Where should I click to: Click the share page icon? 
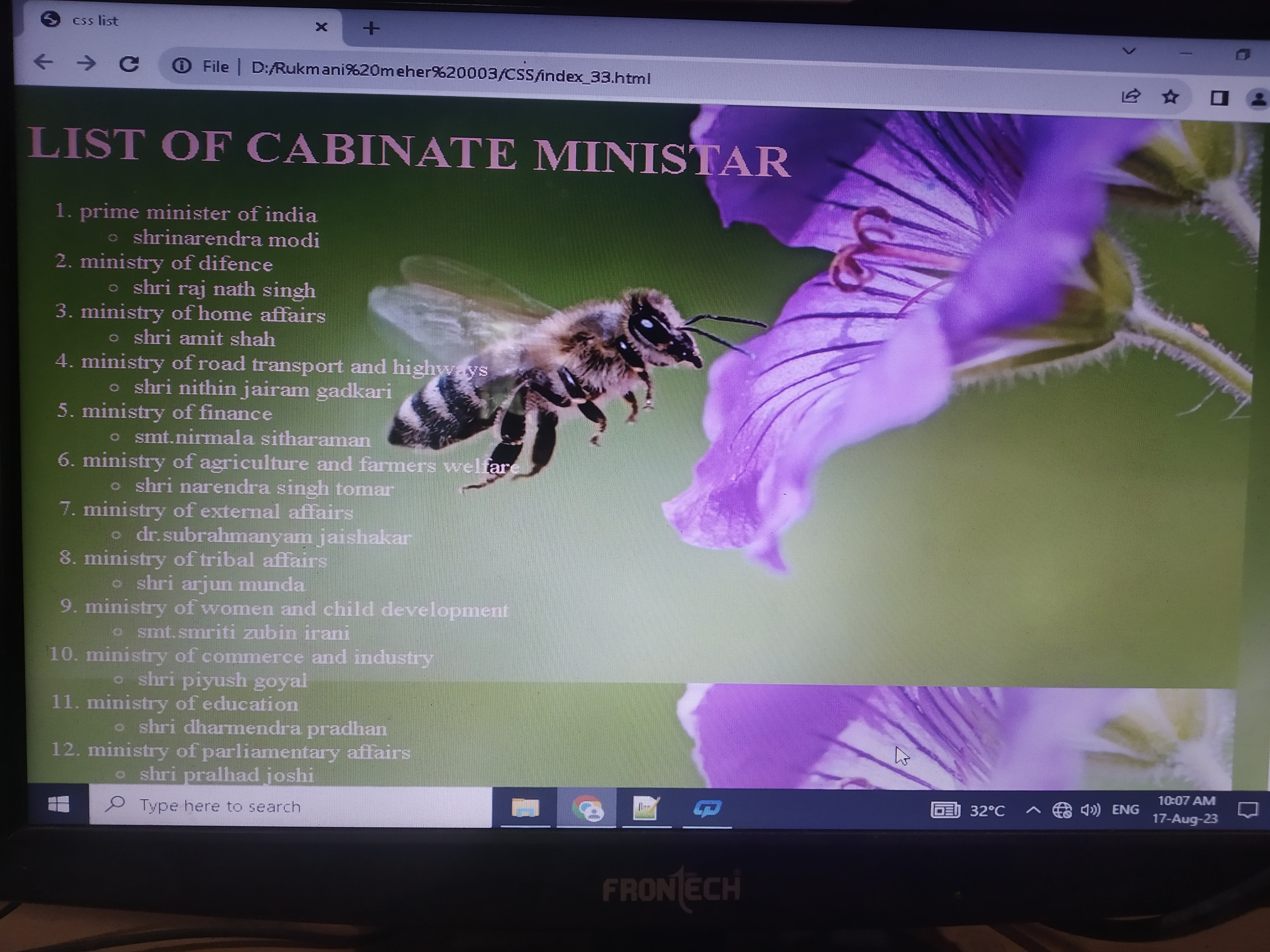(x=1131, y=96)
